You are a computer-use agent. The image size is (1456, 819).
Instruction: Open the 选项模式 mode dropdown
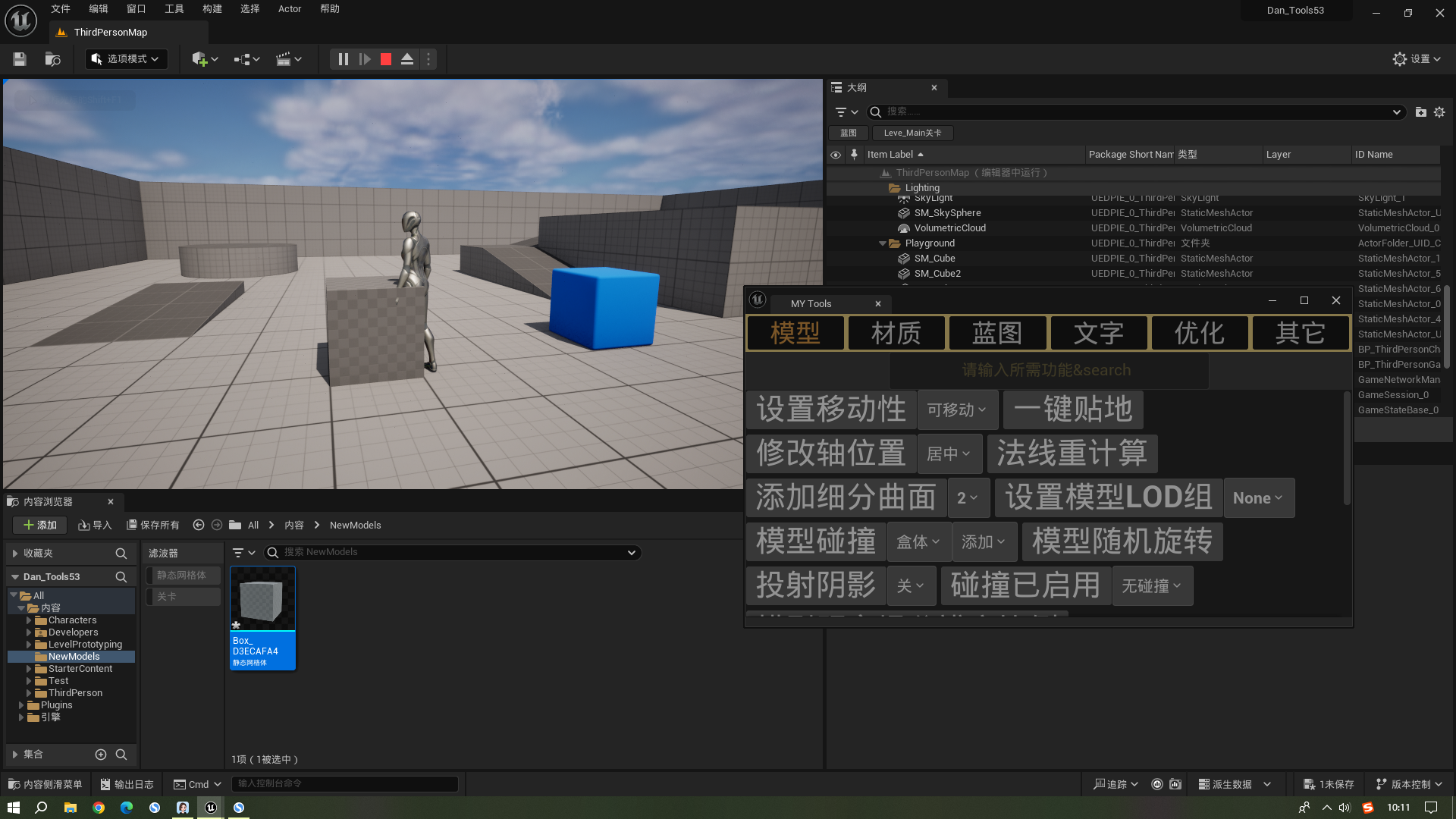[x=126, y=59]
